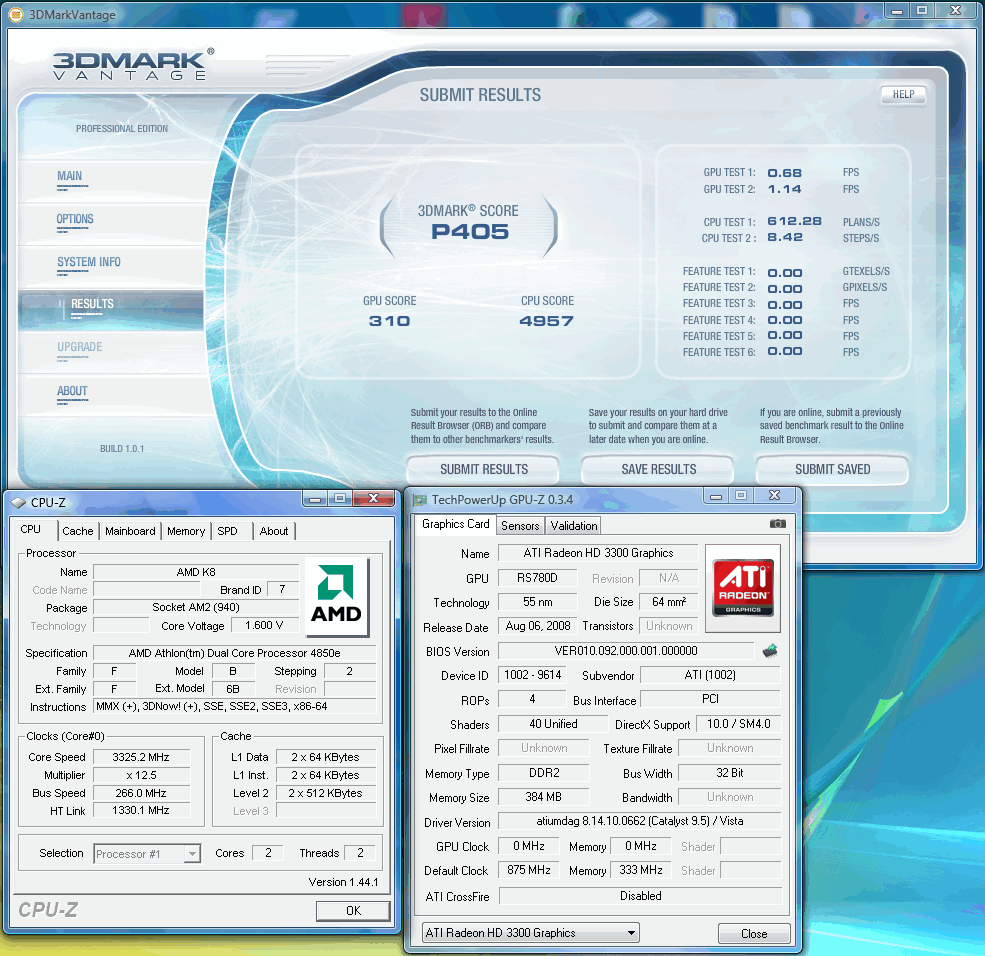Click the AMD logo in CPU-Z
Viewport: 985px width, 956px height.
336,595
